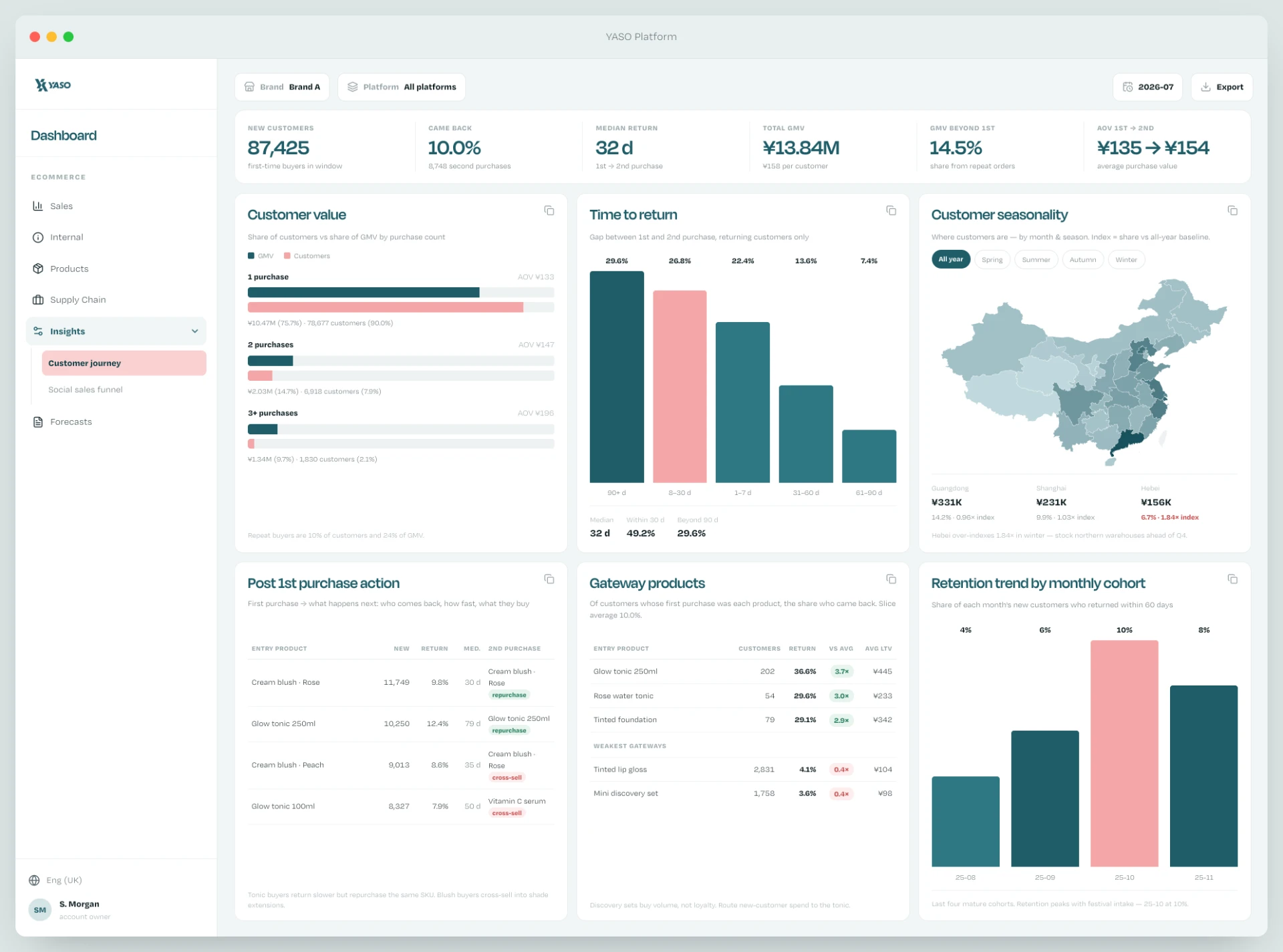Click the 3+ purchases customers bar

pyautogui.click(x=251, y=444)
